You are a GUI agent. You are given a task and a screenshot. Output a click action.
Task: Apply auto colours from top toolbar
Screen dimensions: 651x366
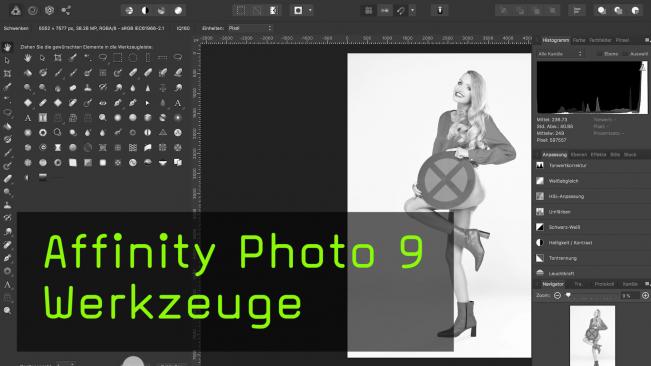162,10
